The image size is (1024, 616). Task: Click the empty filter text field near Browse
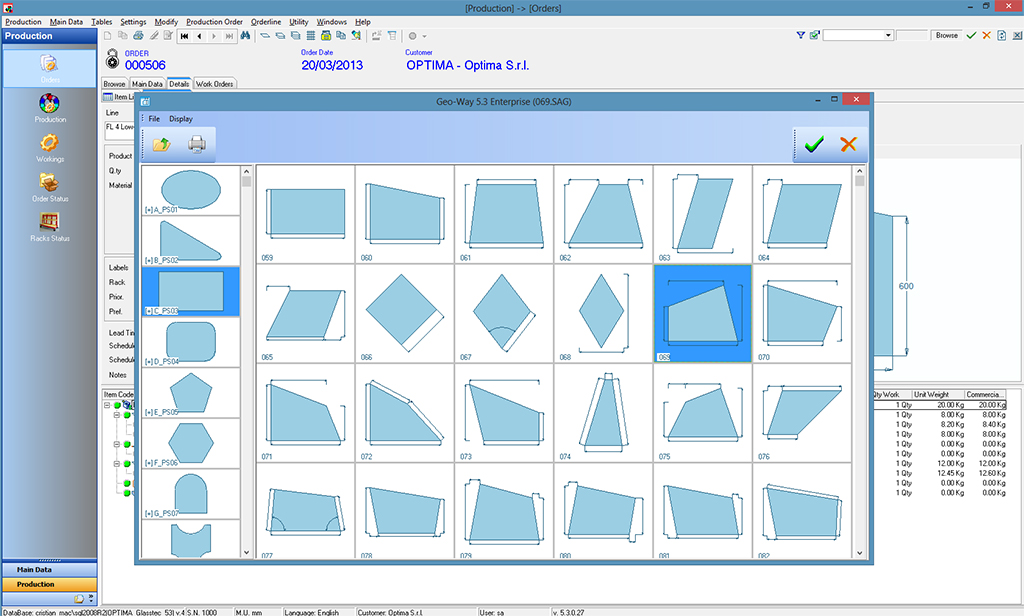[912, 35]
